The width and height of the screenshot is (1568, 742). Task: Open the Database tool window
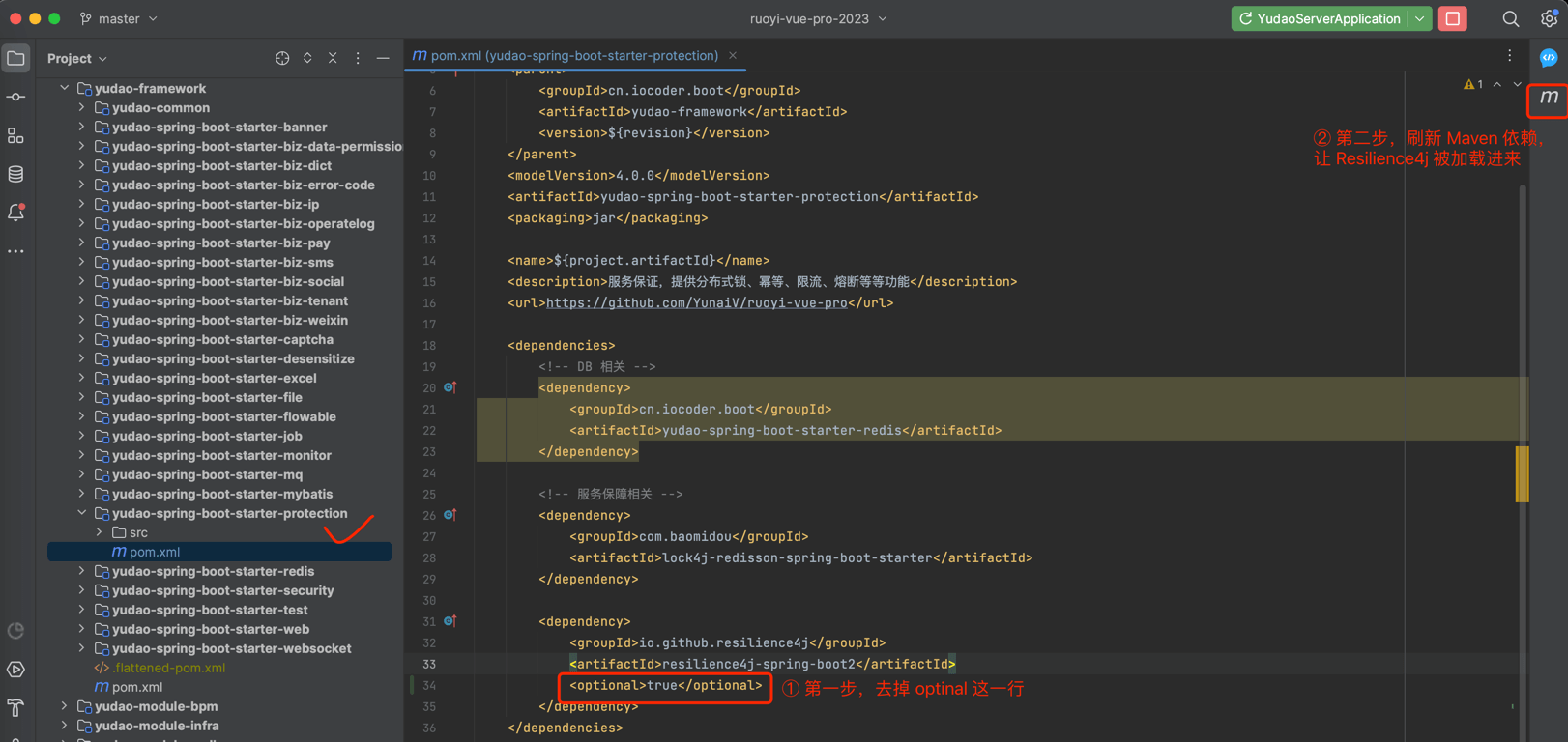(x=16, y=174)
